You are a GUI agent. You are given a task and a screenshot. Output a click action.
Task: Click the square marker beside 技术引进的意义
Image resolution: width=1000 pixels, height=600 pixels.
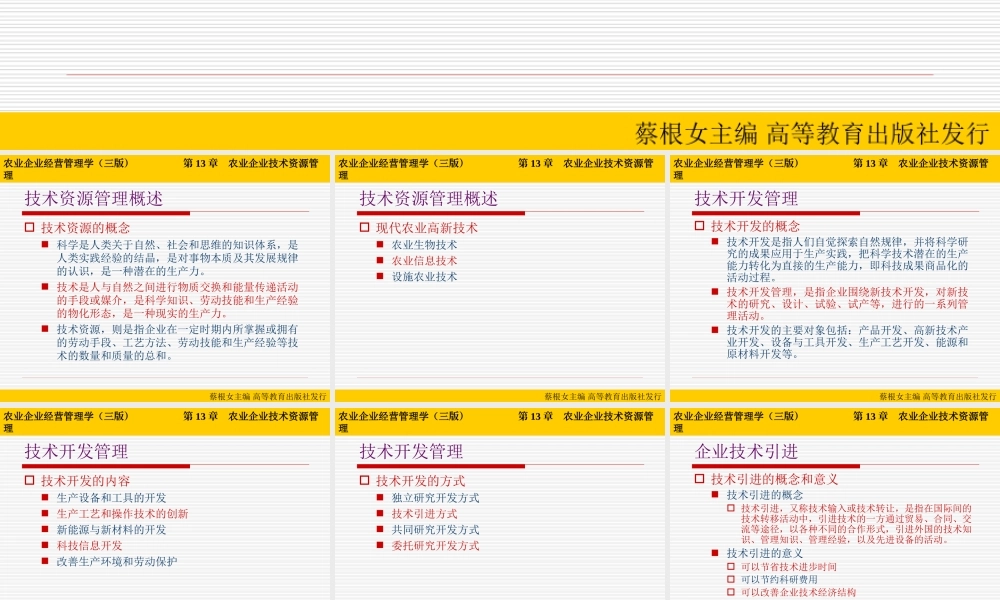(x=714, y=553)
